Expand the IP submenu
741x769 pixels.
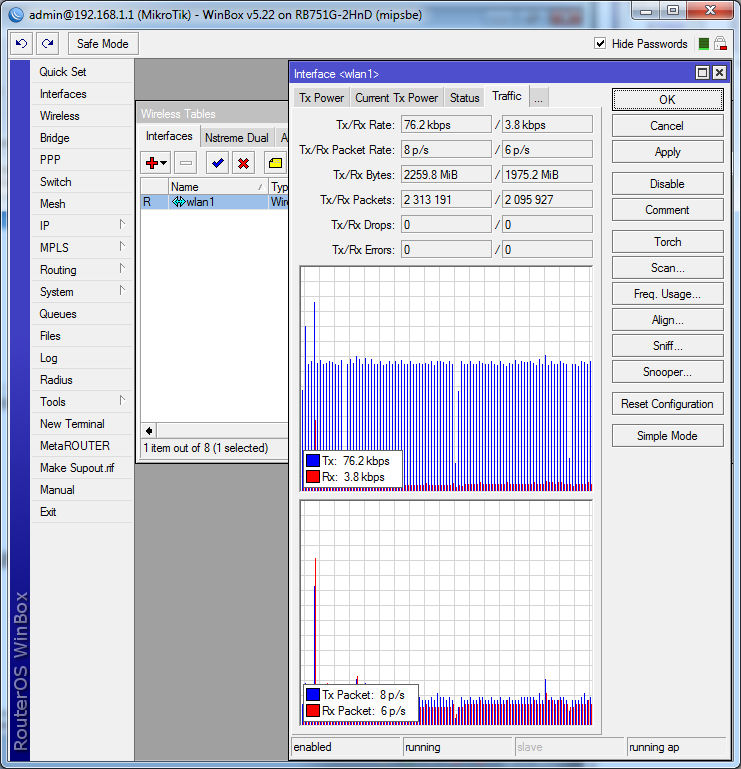point(123,225)
